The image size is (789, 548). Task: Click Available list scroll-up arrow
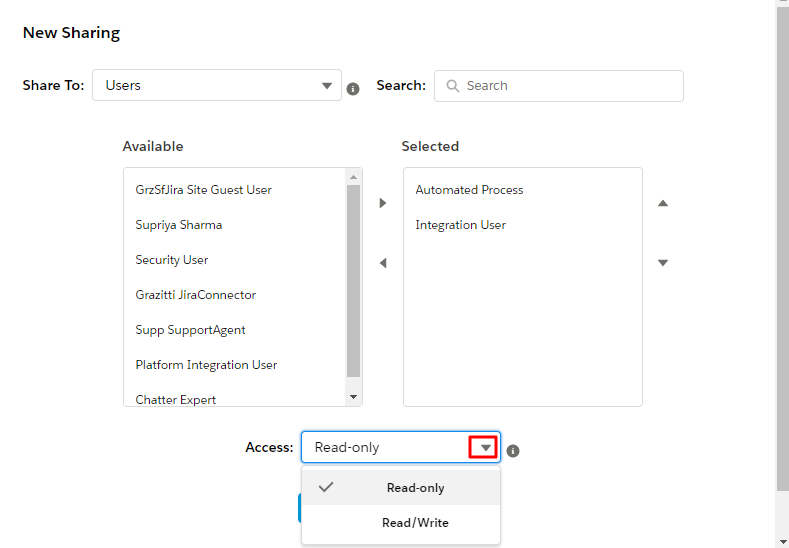point(353,177)
